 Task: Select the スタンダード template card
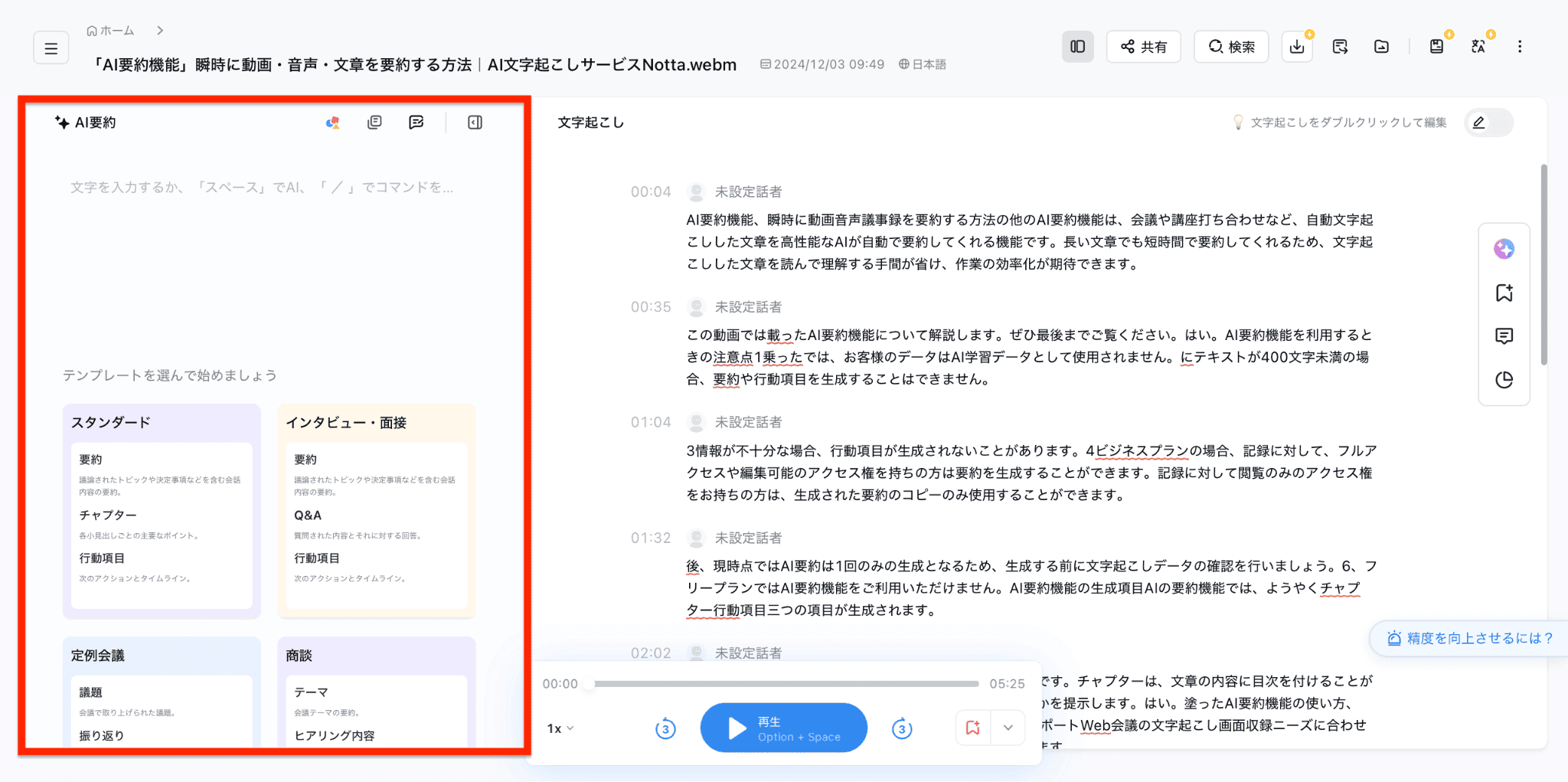pyautogui.click(x=162, y=511)
